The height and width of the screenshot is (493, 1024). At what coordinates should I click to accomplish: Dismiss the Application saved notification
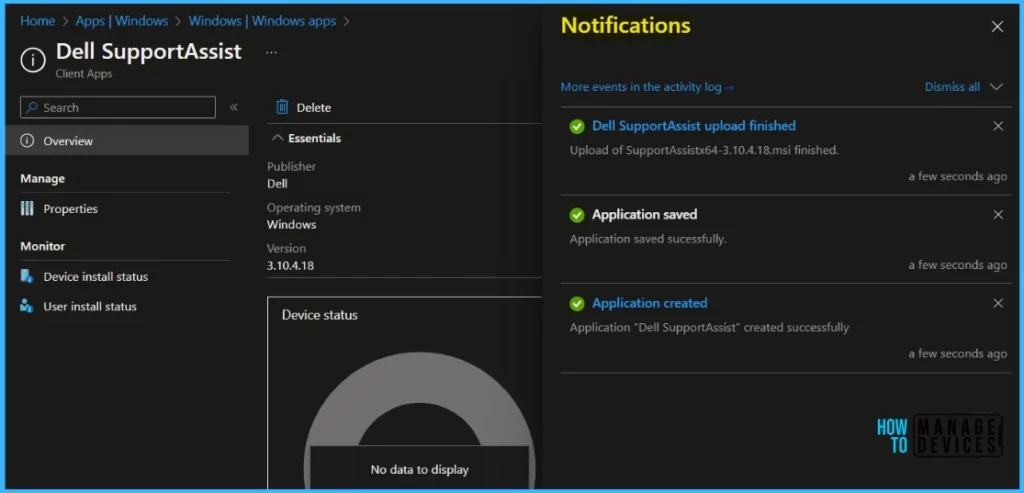coord(998,215)
